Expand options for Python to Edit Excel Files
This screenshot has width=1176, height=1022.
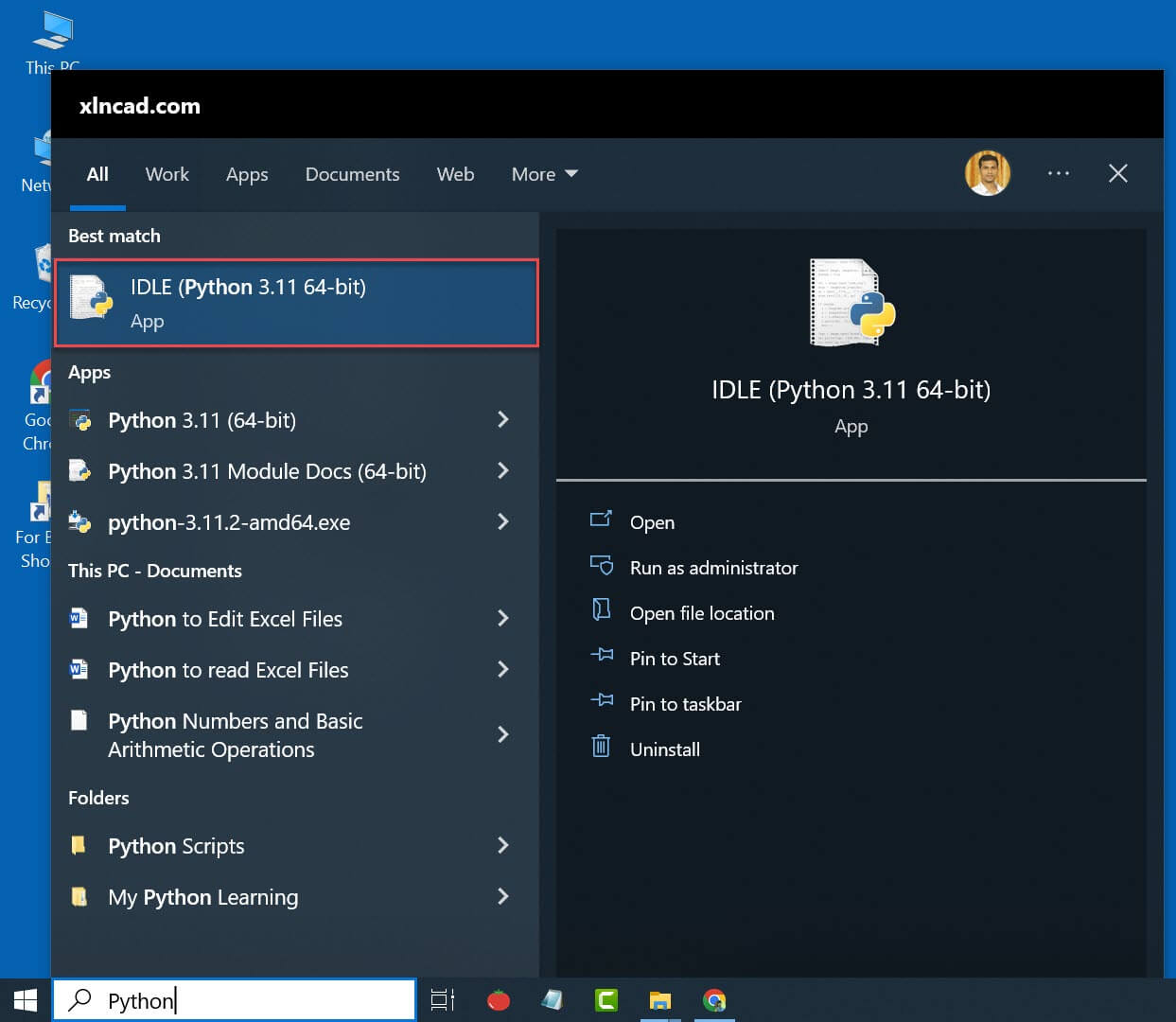click(x=503, y=618)
